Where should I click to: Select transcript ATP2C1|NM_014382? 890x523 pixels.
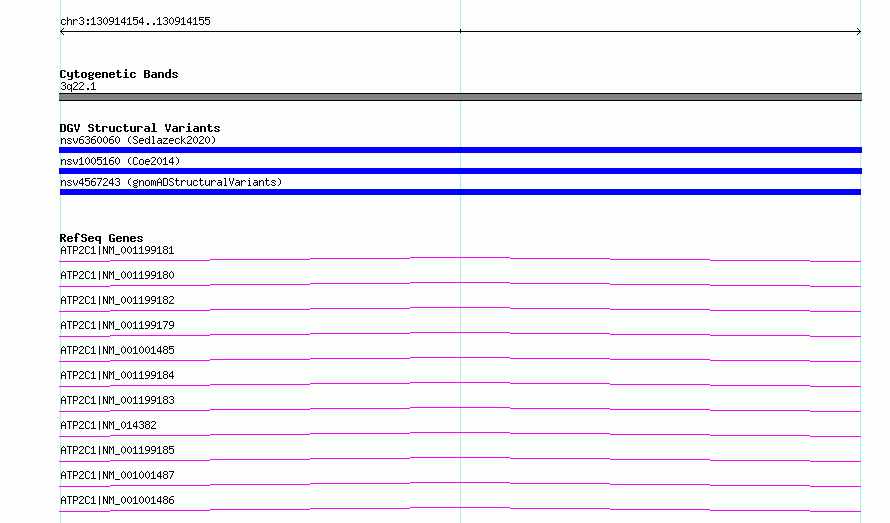(x=108, y=425)
